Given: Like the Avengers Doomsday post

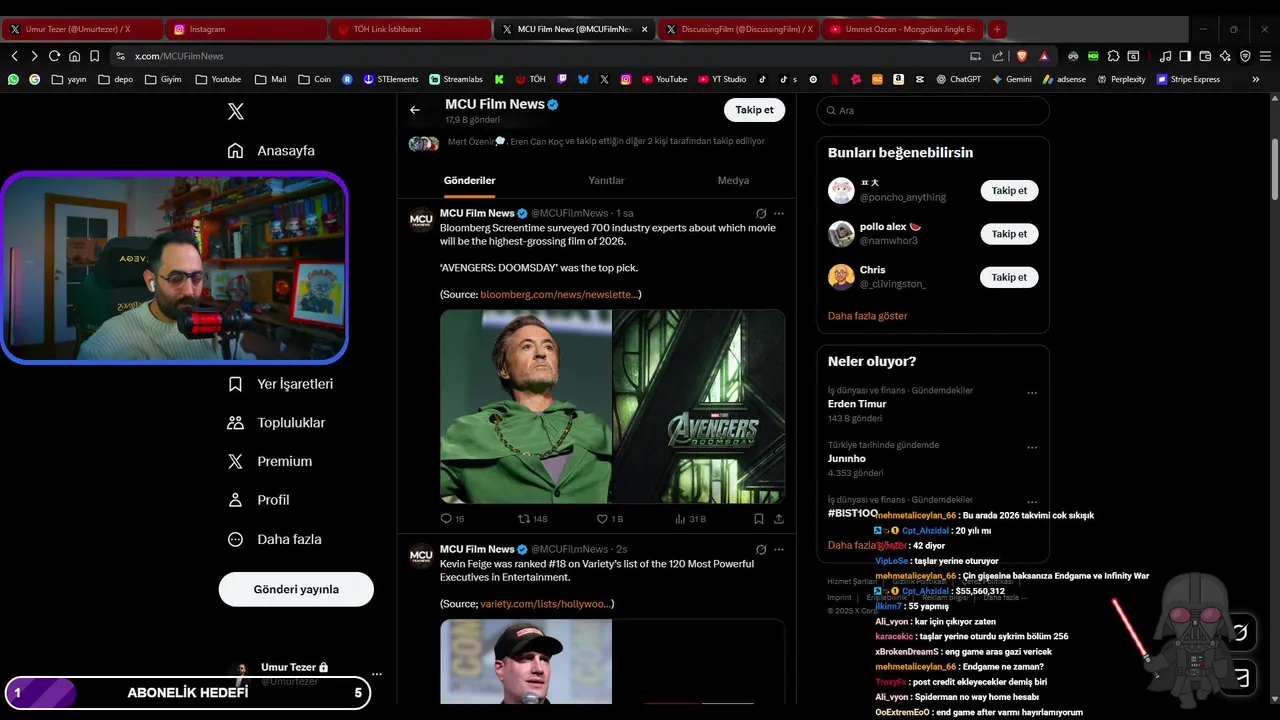Looking at the screenshot, I should pos(609,519).
